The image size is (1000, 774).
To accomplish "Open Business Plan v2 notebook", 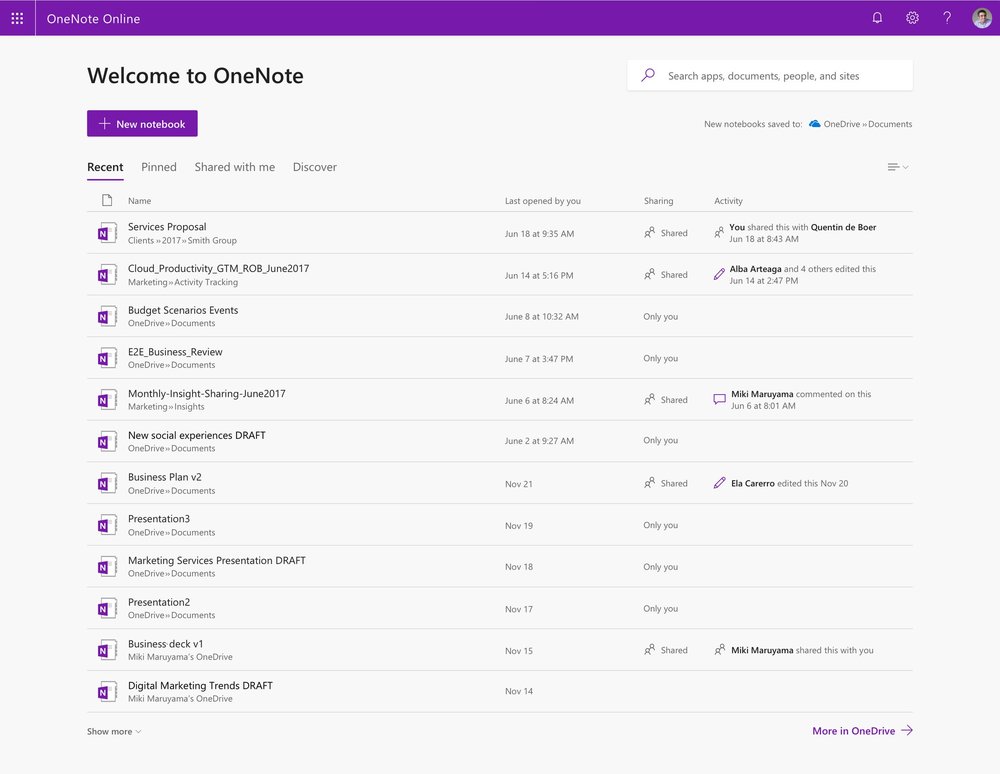I will 165,477.
